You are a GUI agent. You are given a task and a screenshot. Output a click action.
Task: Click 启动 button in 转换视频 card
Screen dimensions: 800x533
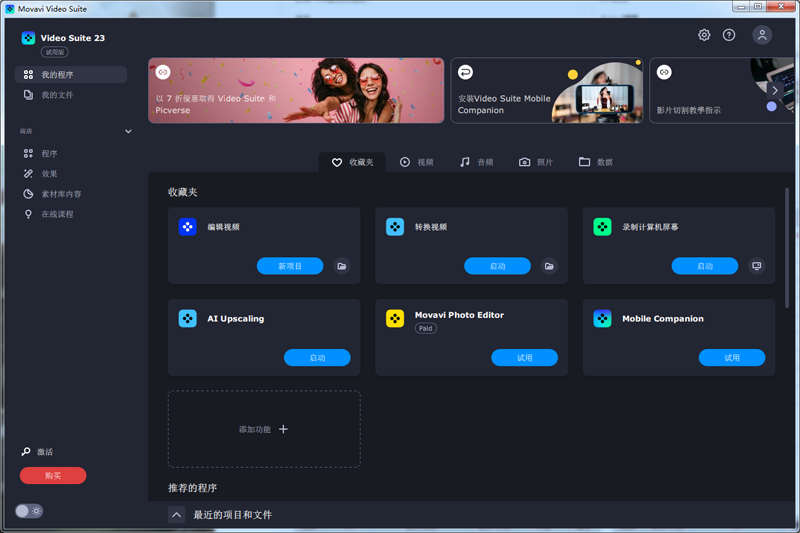pyautogui.click(x=497, y=266)
